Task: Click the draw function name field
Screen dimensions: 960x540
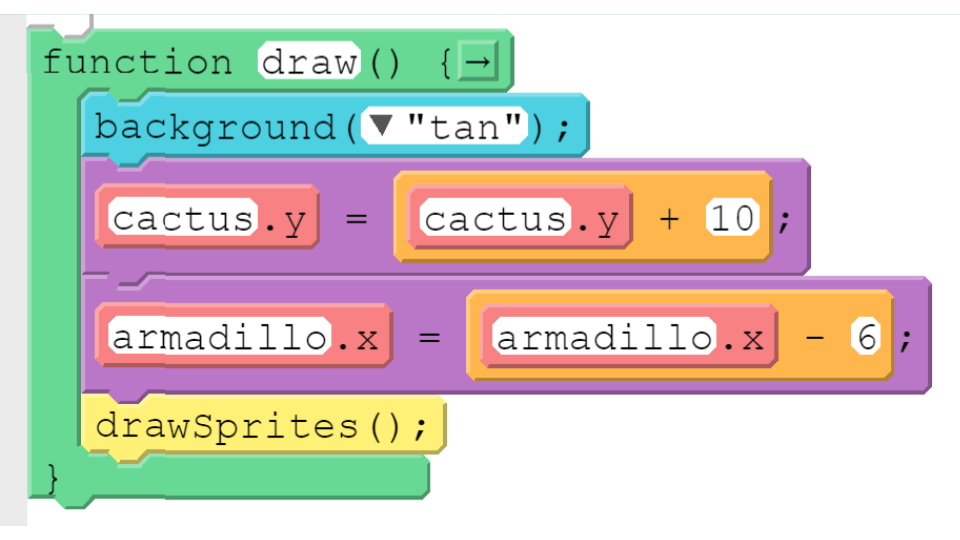Action: pos(309,61)
